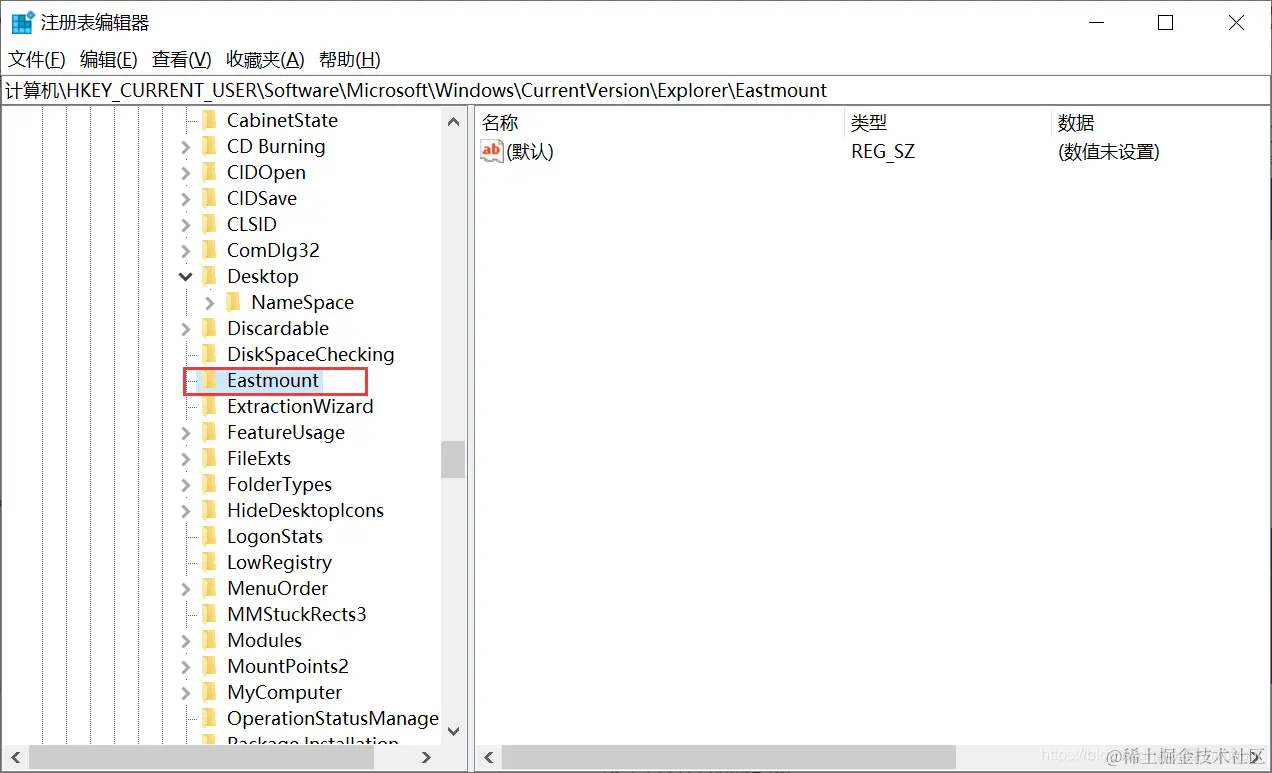Screen dimensions: 1272x773
Task: Click the Registry Editor title bar icon
Action: [x=22, y=22]
